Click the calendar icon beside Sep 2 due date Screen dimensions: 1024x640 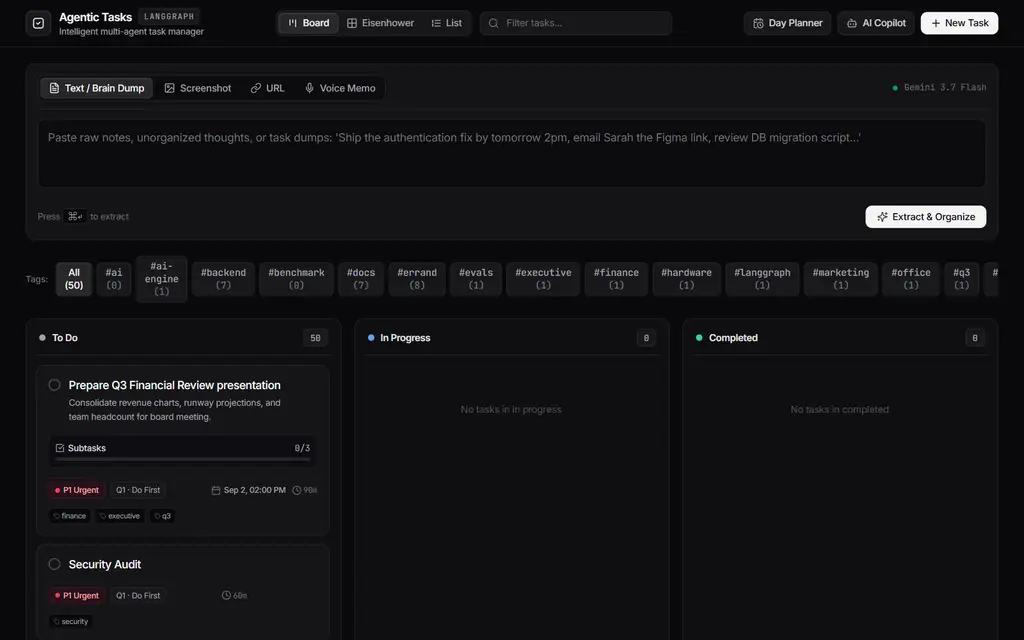(216, 490)
